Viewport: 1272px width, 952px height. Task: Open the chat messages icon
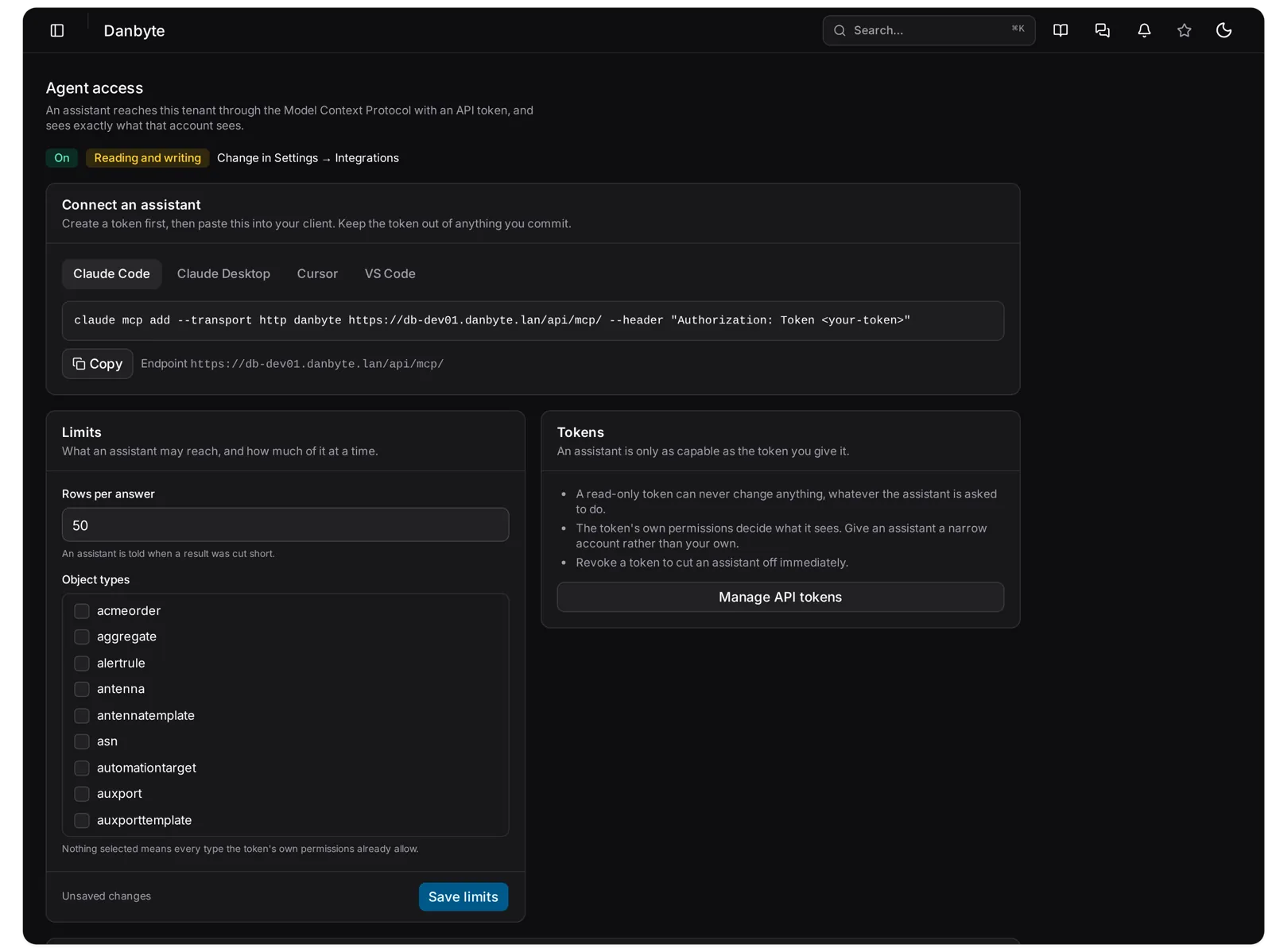(x=1102, y=30)
